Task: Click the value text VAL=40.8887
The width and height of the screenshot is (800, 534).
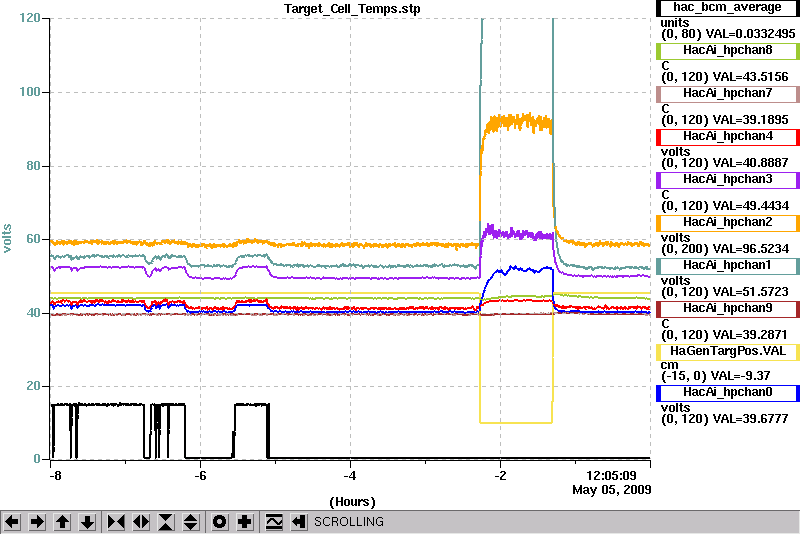Action: [751, 163]
